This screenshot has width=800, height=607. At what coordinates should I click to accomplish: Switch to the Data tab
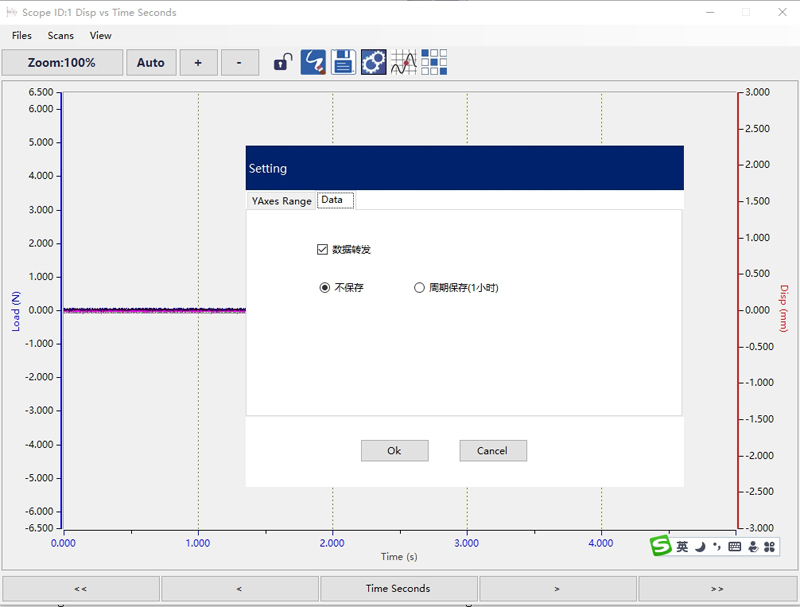click(x=332, y=200)
